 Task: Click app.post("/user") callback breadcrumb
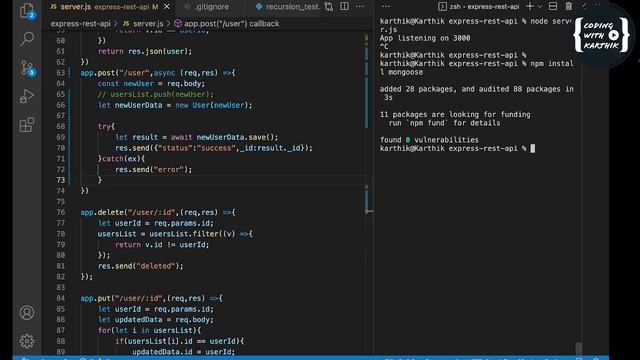(227, 24)
